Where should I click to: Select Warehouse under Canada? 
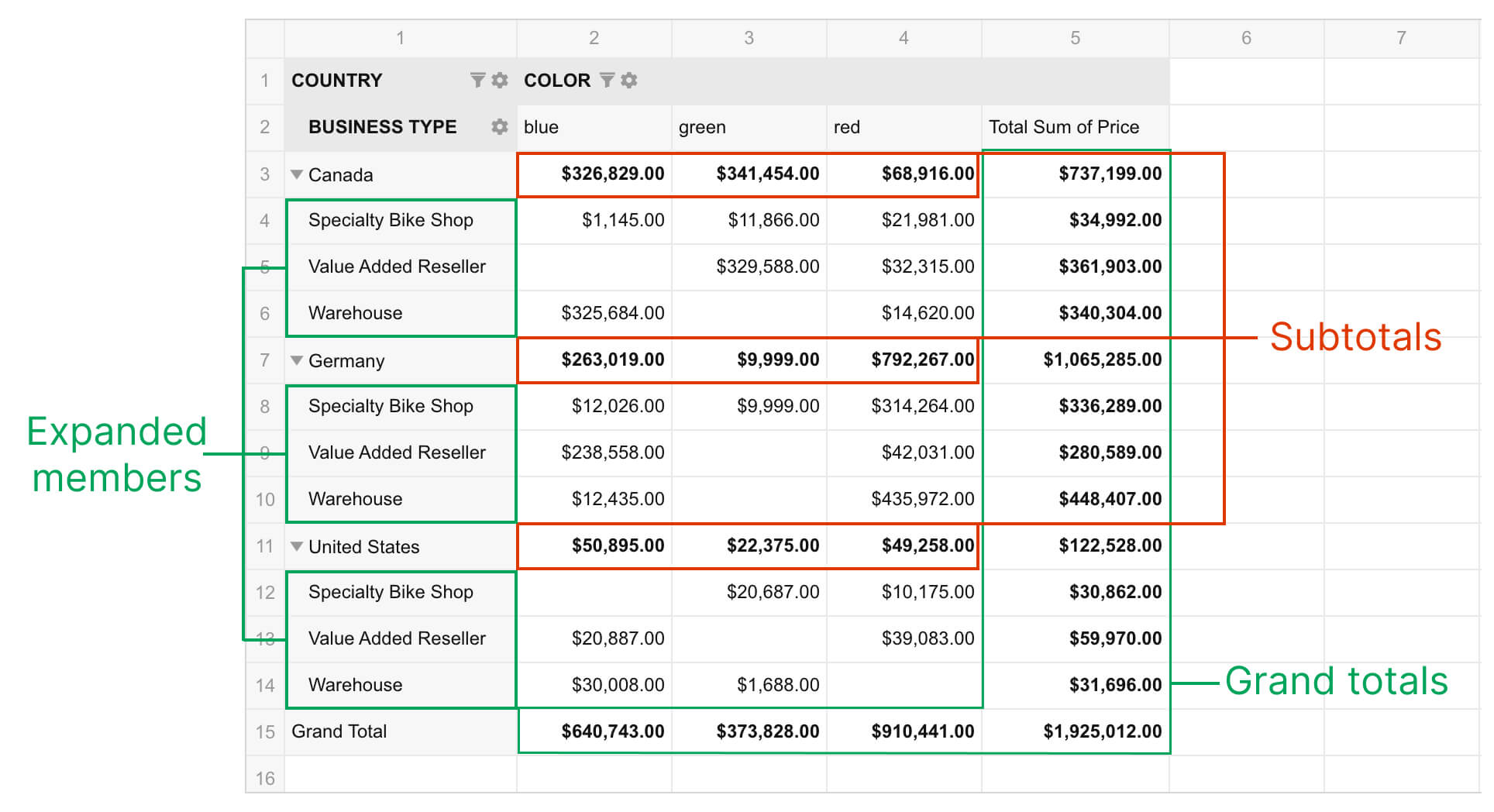point(355,313)
